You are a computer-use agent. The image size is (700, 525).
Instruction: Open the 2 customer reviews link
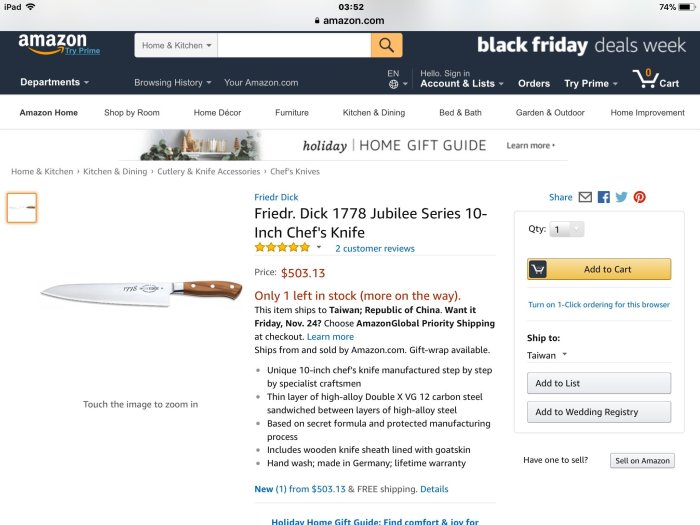(375, 248)
